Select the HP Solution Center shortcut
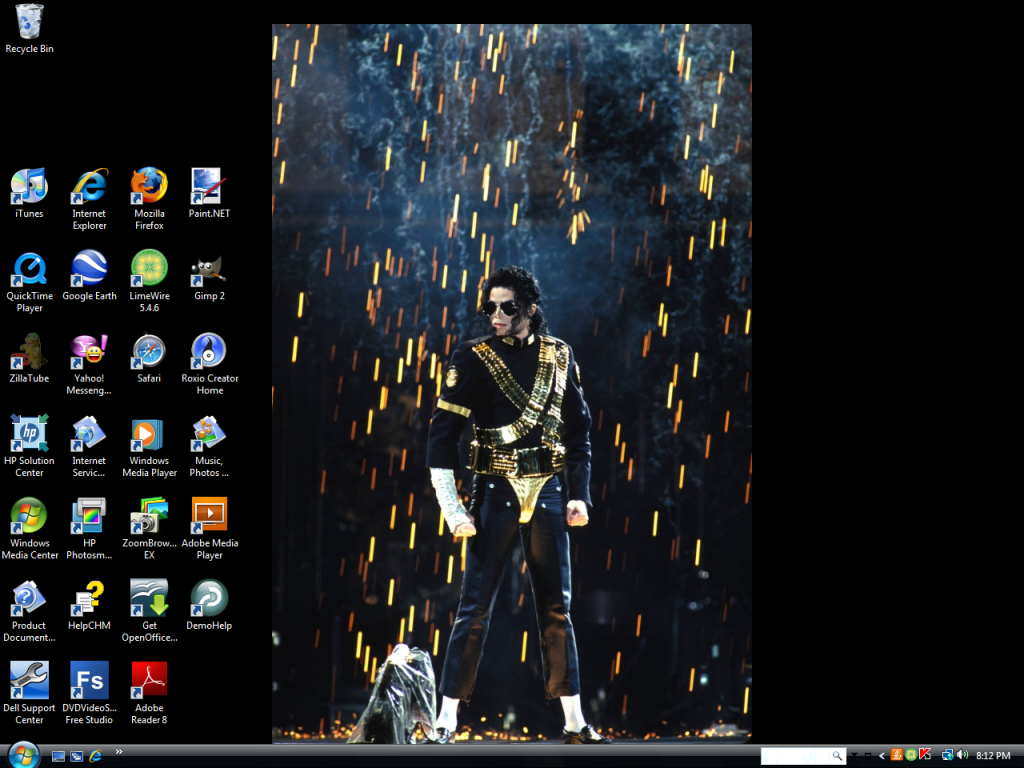This screenshot has height=768, width=1024. (29, 446)
